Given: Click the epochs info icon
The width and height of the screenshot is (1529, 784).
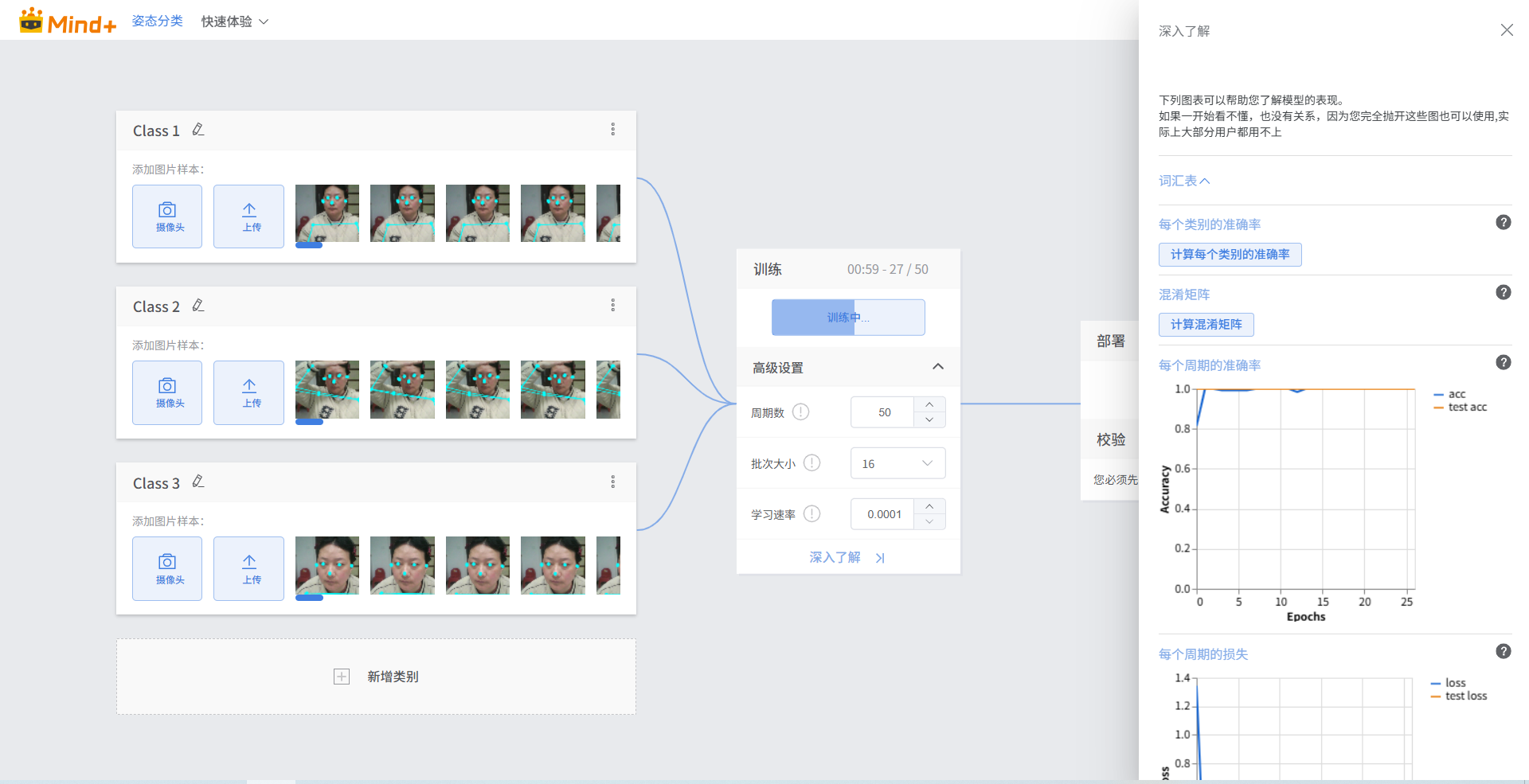Looking at the screenshot, I should point(801,412).
